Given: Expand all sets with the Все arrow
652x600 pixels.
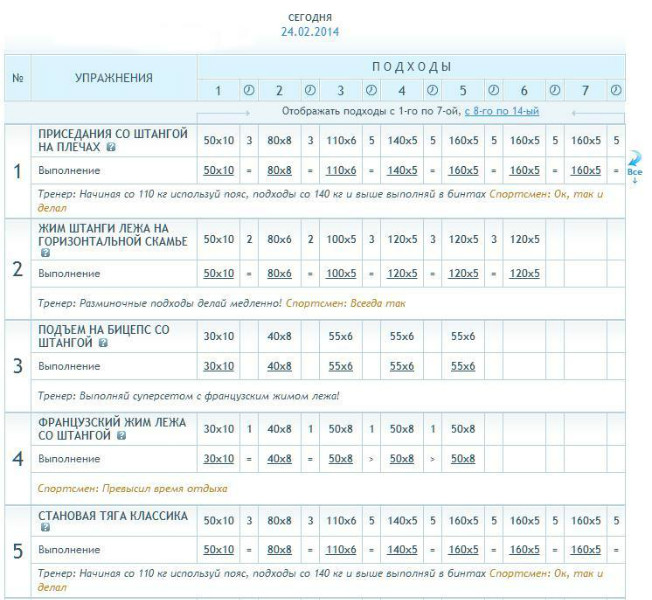Looking at the screenshot, I should [634, 166].
